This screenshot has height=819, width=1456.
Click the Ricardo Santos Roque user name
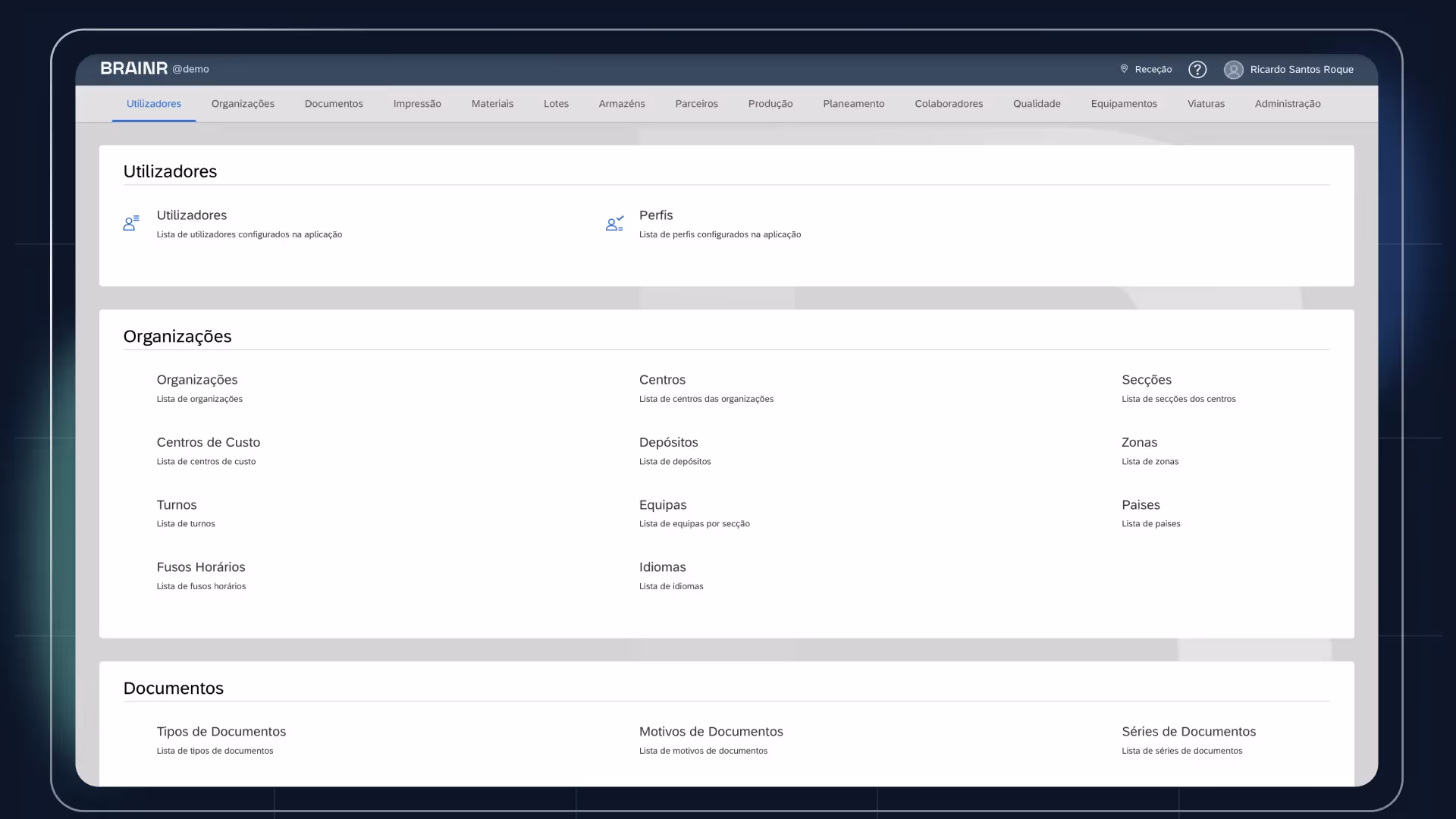(x=1301, y=70)
